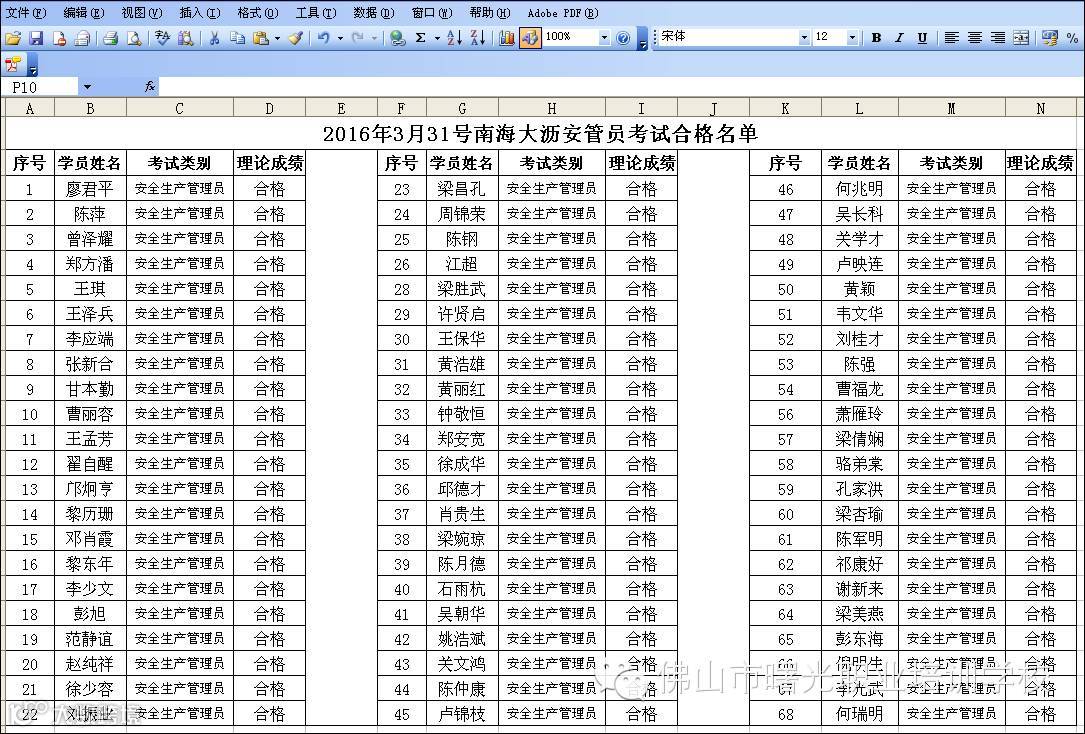Toggle Underline formatting
The height and width of the screenshot is (734, 1085).
(x=922, y=39)
